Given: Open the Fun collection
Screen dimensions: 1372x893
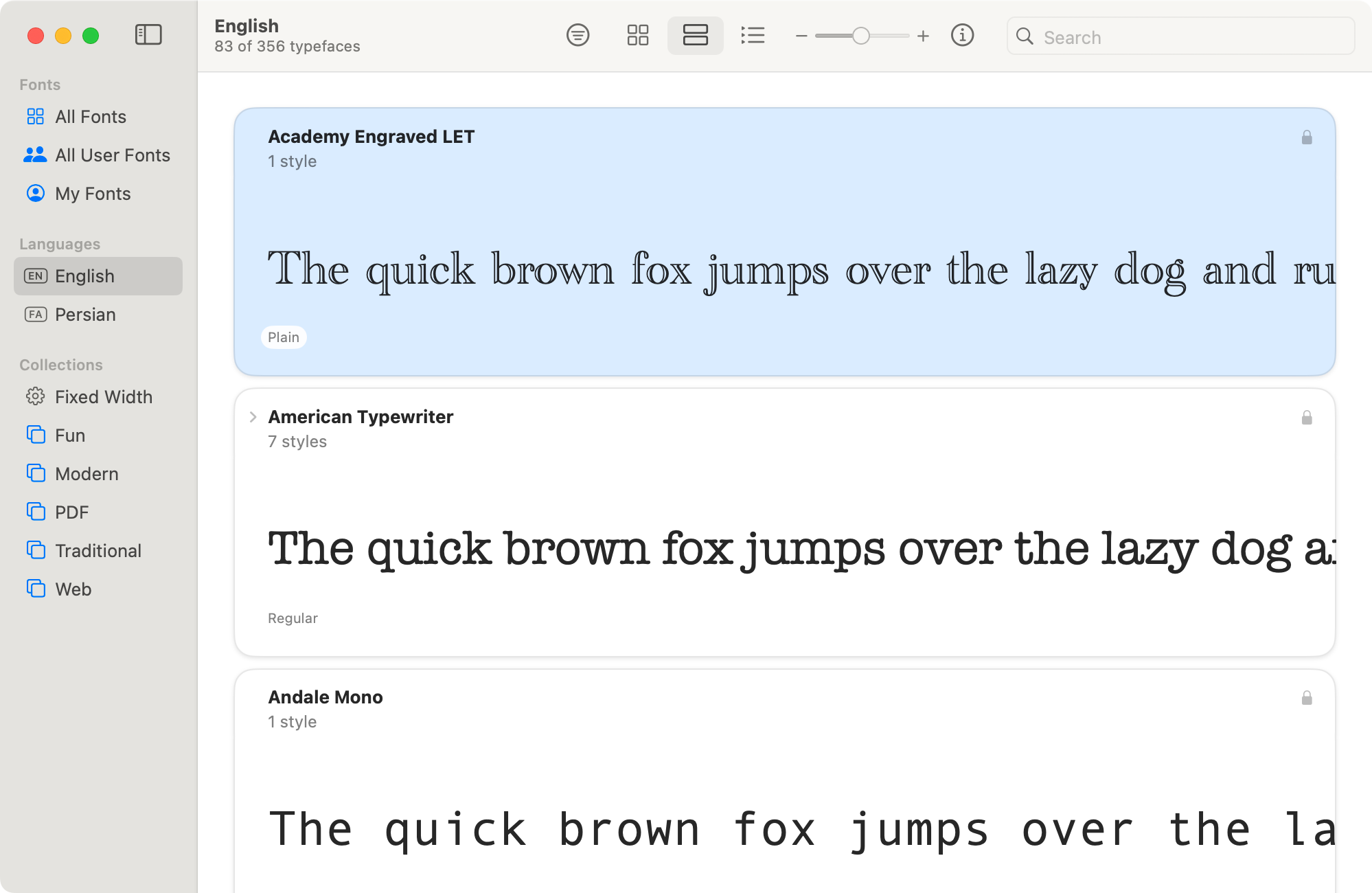Looking at the screenshot, I should [70, 435].
